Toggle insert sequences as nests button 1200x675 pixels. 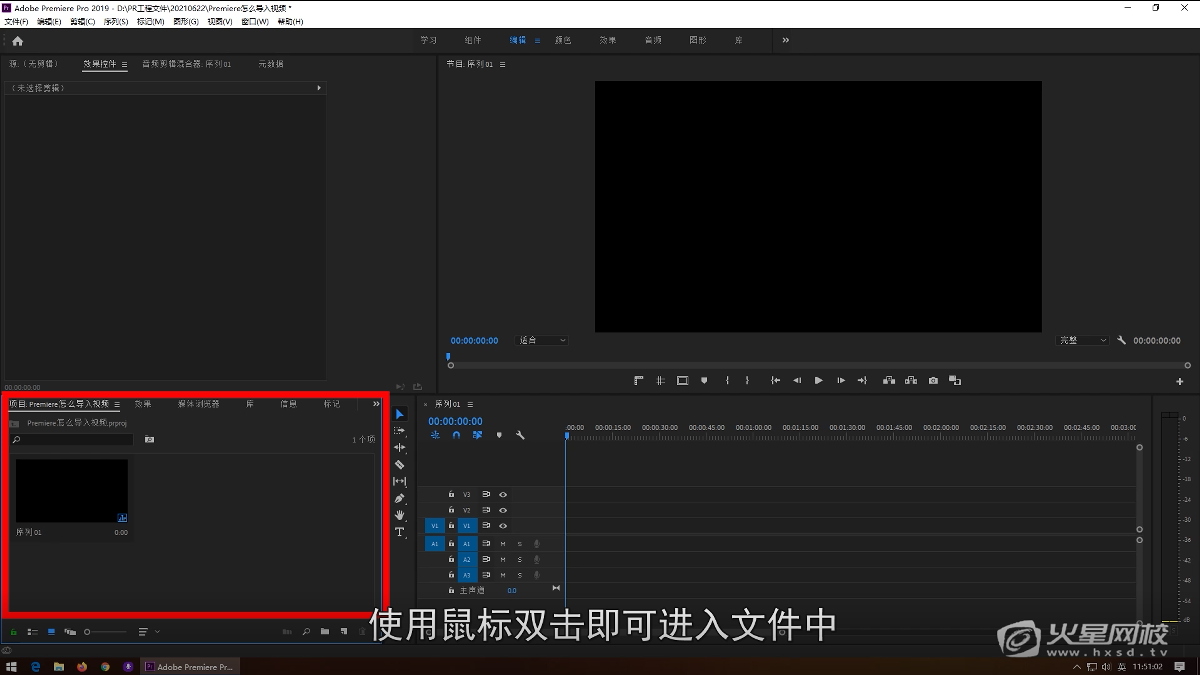point(435,435)
